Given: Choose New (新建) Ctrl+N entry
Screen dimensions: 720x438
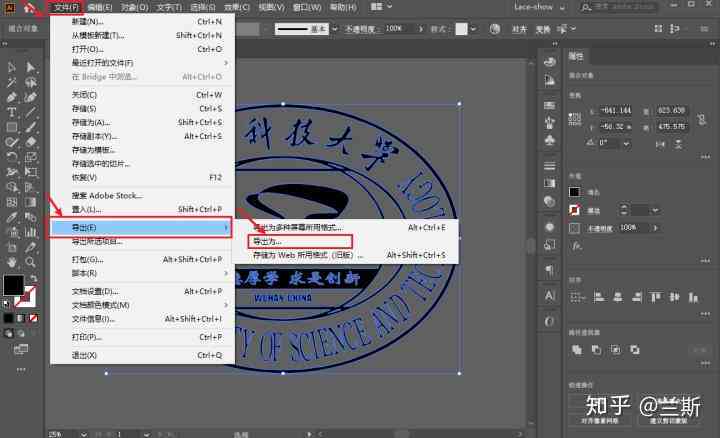Looking at the screenshot, I should 142,22.
